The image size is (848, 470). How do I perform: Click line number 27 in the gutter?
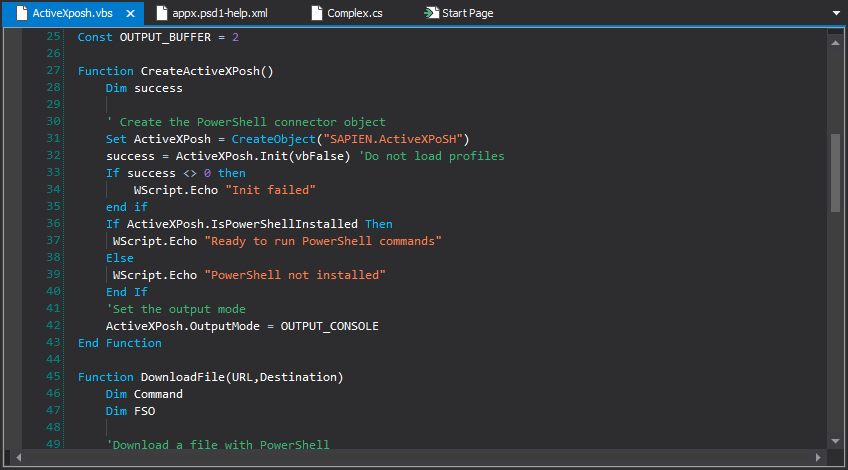pyautogui.click(x=53, y=70)
